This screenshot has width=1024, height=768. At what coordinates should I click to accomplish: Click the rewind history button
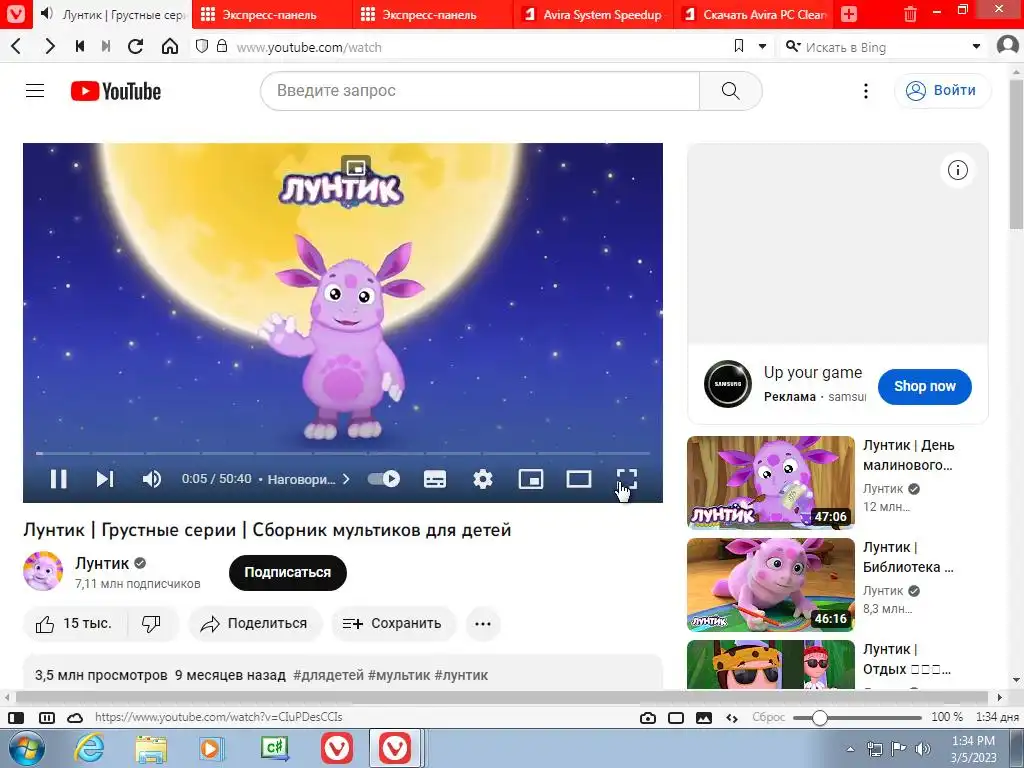80,46
